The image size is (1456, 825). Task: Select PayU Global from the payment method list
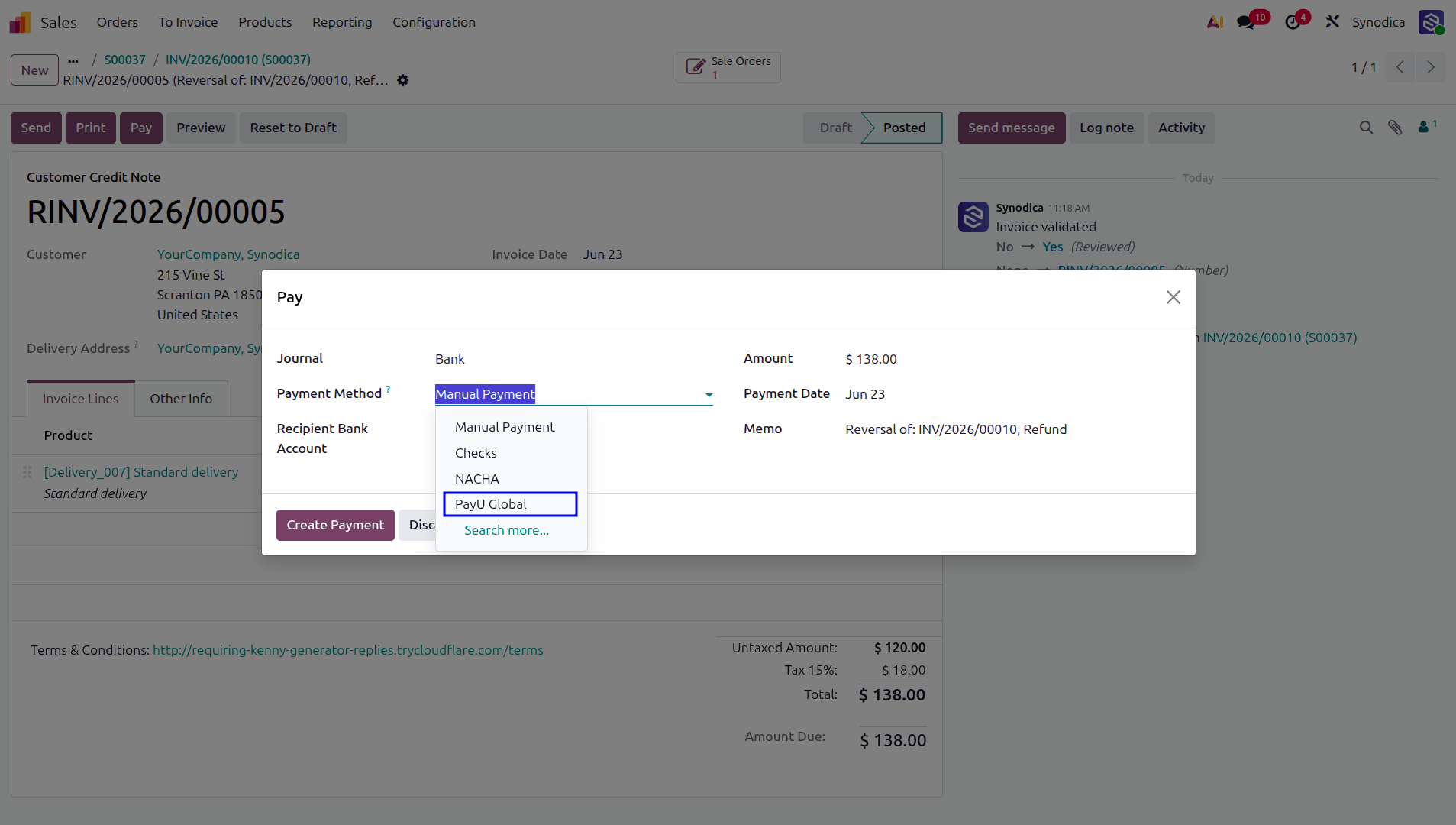510,504
